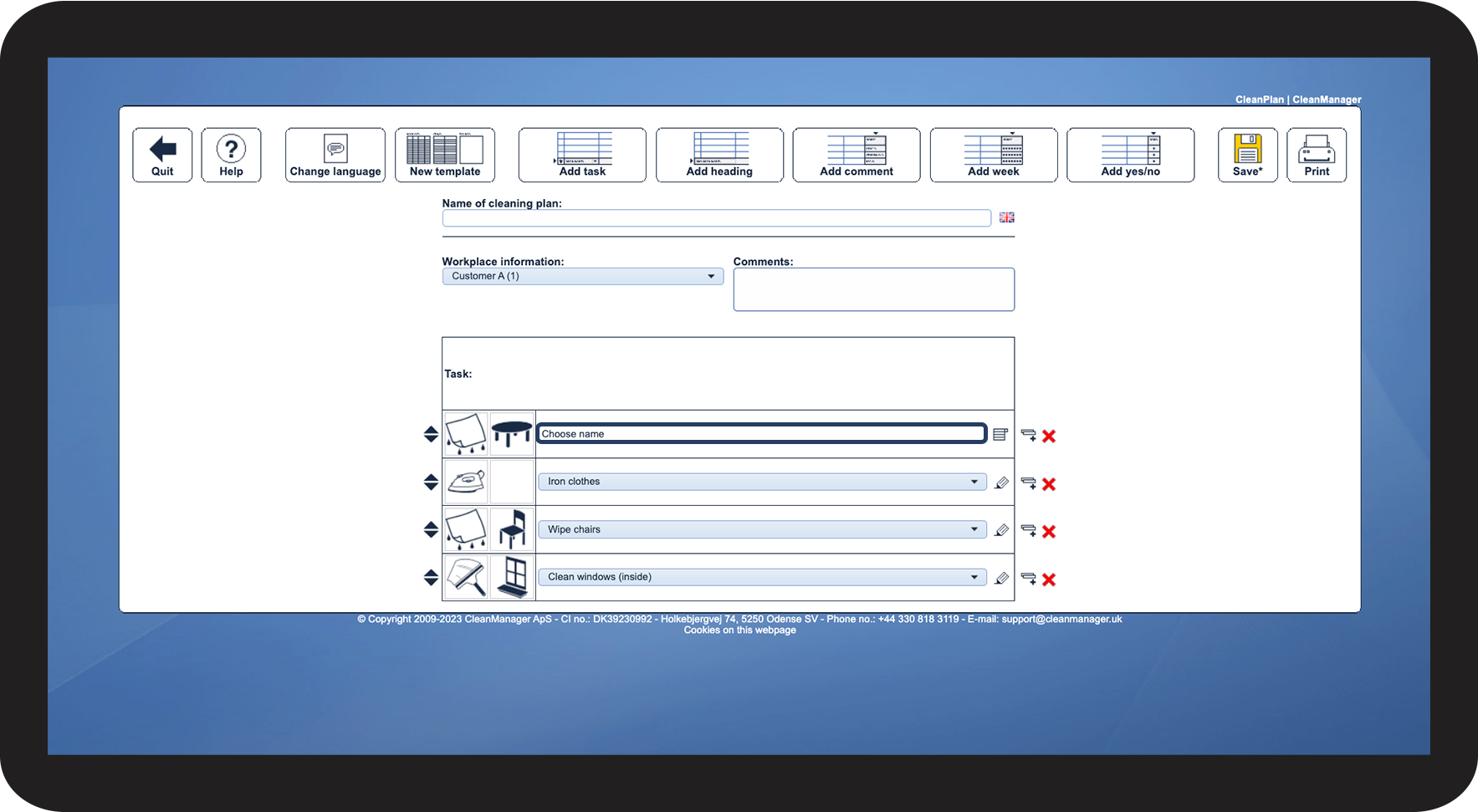Click the Task: header cell
1478x812 pixels.
pyautogui.click(x=729, y=374)
